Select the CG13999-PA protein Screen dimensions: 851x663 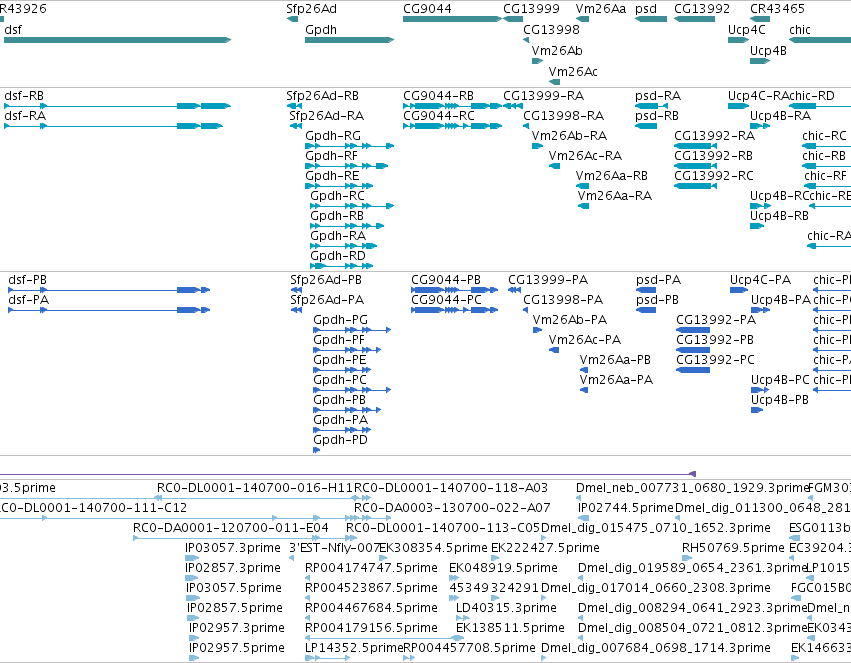(515, 290)
